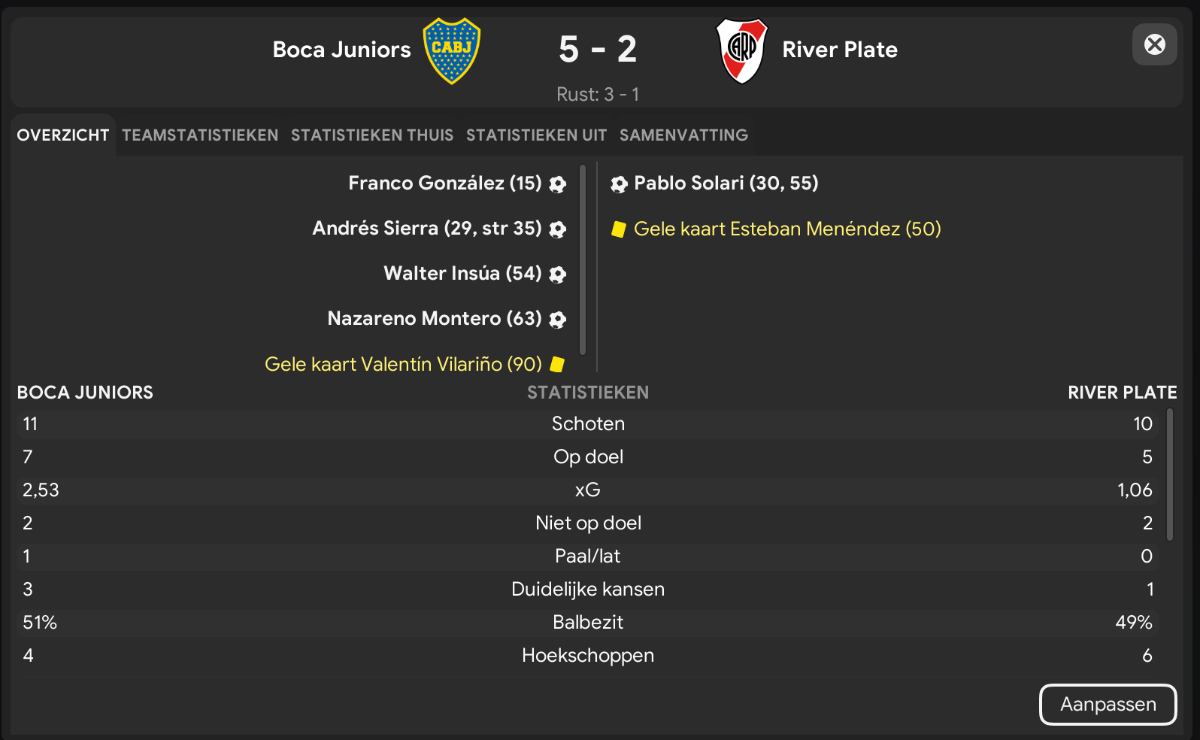This screenshot has width=1200, height=740.
Task: Switch to Statistieken Thuis tab
Action: 372,135
